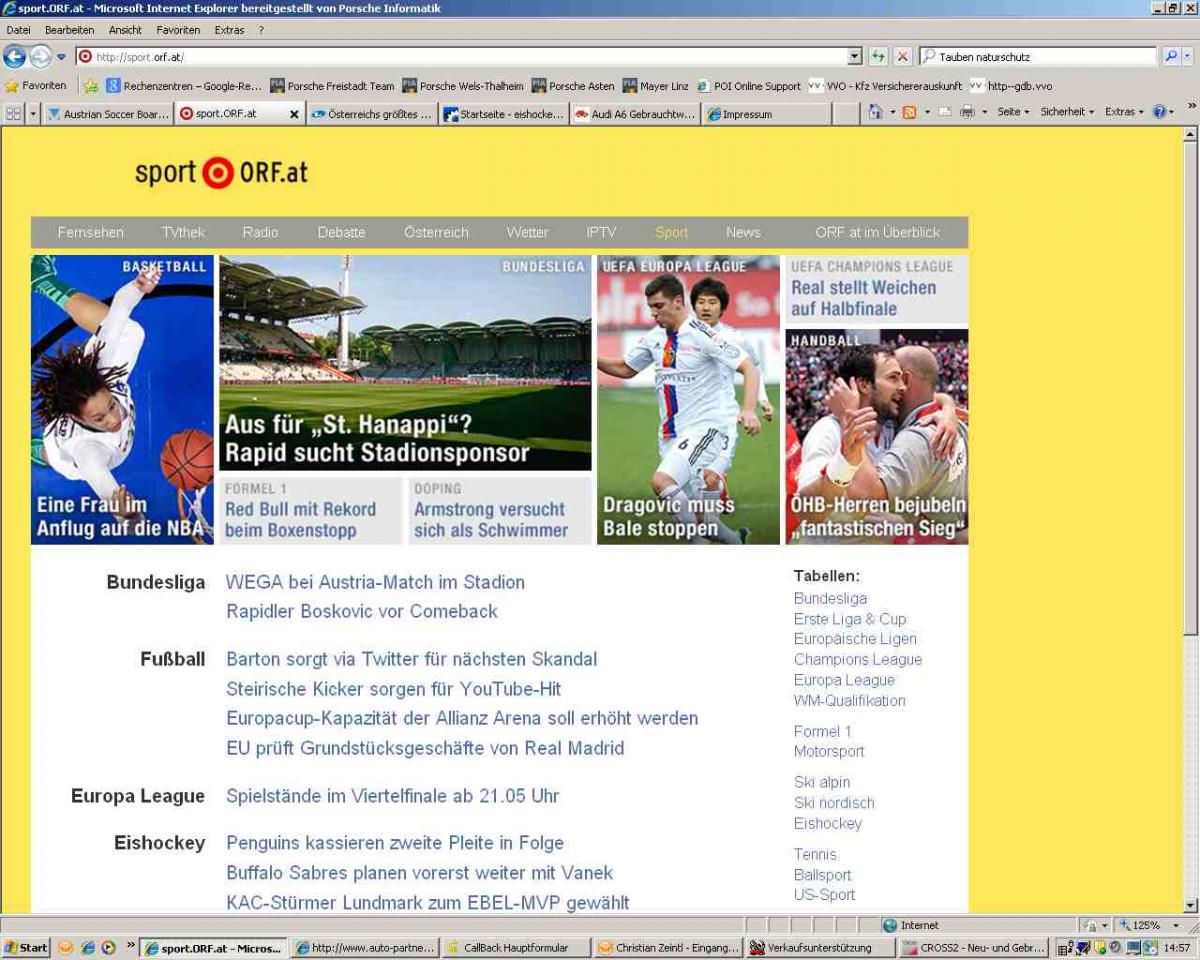Open the tab list dropdown arrow
1200x960 pixels.
coord(33,113)
